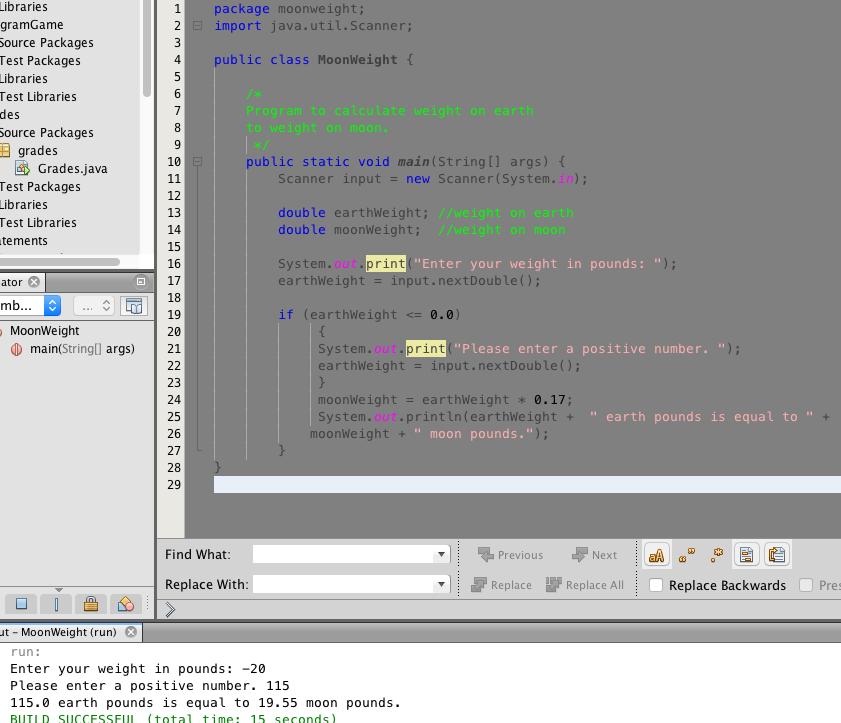Toggle Whole Words search option
Viewport: 841px width, 723px height.
coord(687,555)
